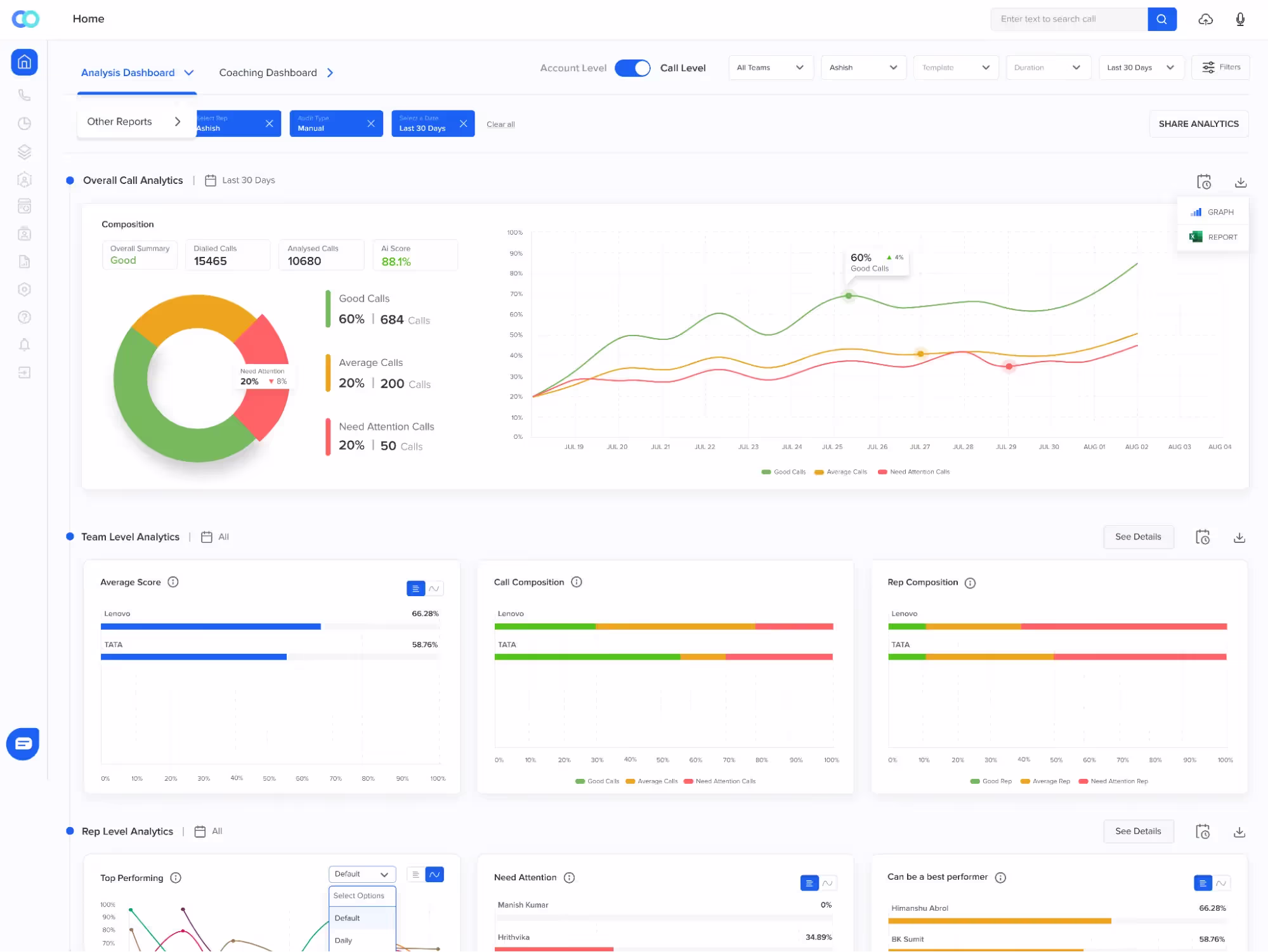Open the notifications bell in sidebar
The height and width of the screenshot is (952, 1268).
click(x=24, y=344)
